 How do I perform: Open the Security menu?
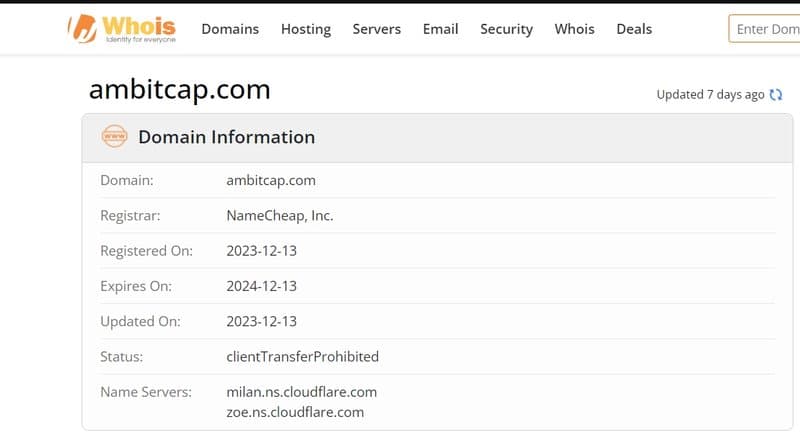[x=506, y=29]
